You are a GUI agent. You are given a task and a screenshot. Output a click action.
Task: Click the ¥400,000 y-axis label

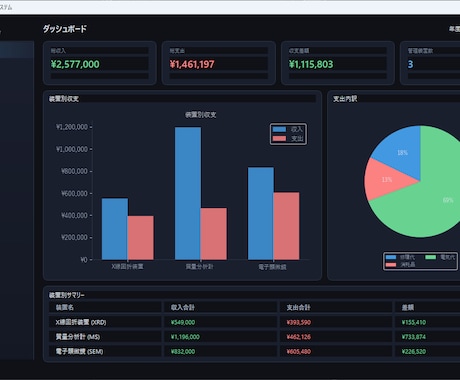click(x=74, y=215)
